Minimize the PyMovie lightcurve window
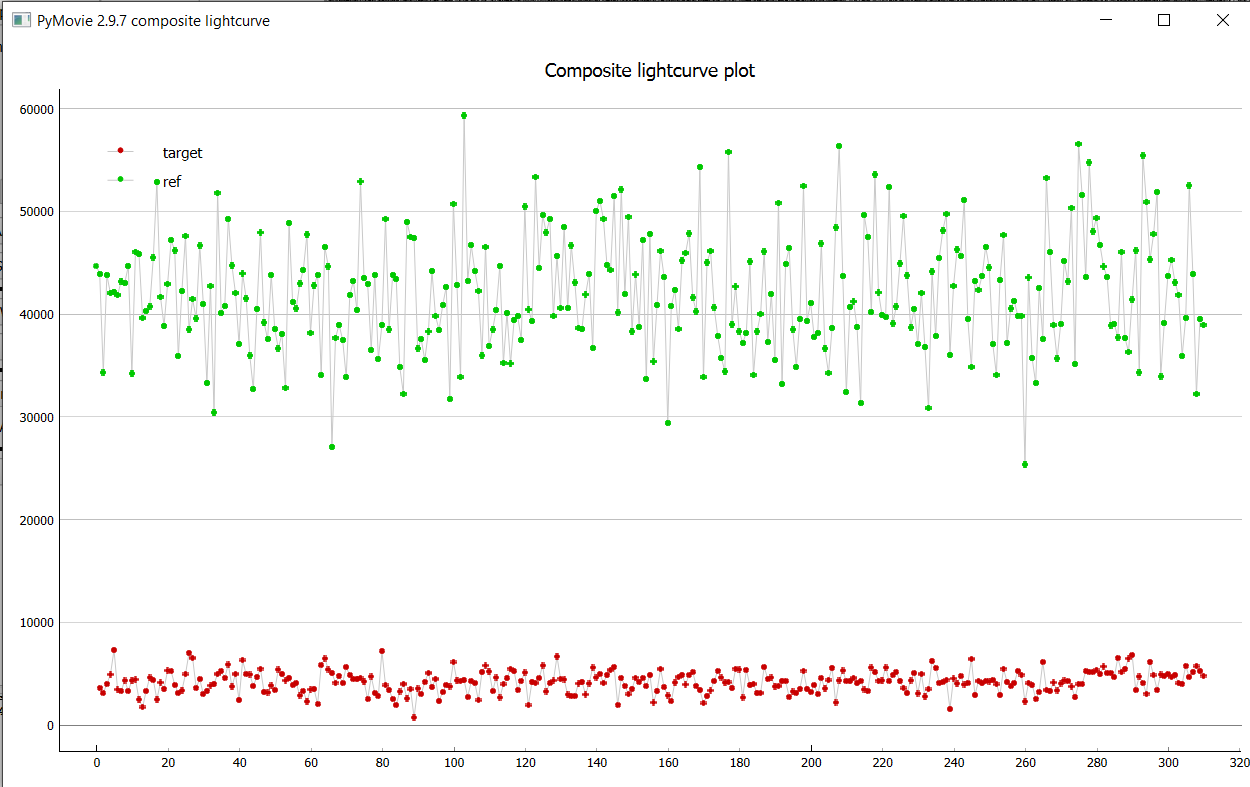This screenshot has height=787, width=1250. pyautogui.click(x=1106, y=20)
